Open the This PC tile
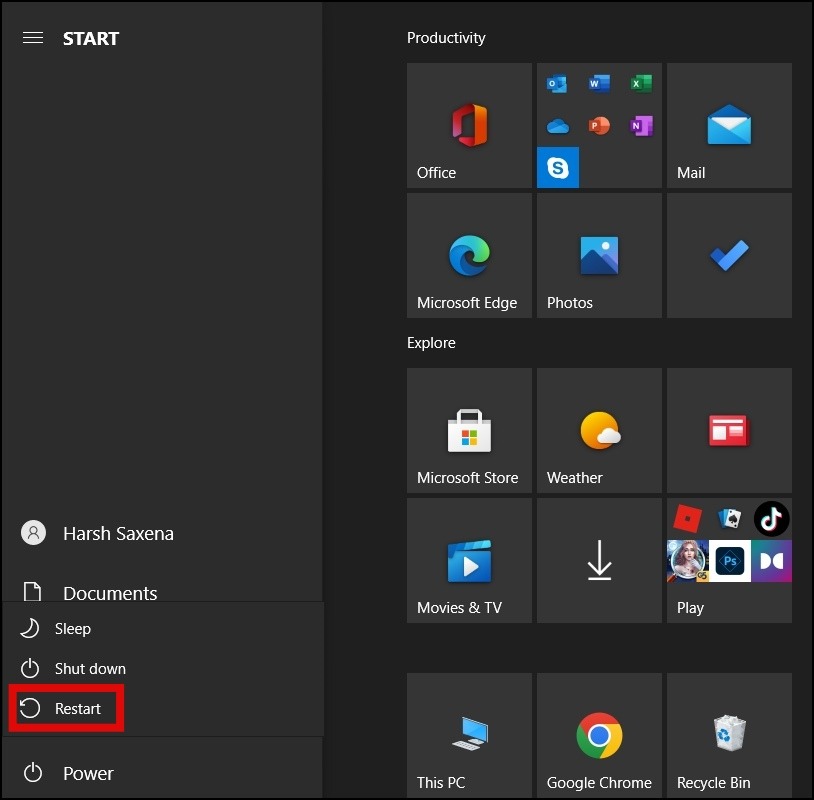The width and height of the screenshot is (814, 800). [469, 736]
